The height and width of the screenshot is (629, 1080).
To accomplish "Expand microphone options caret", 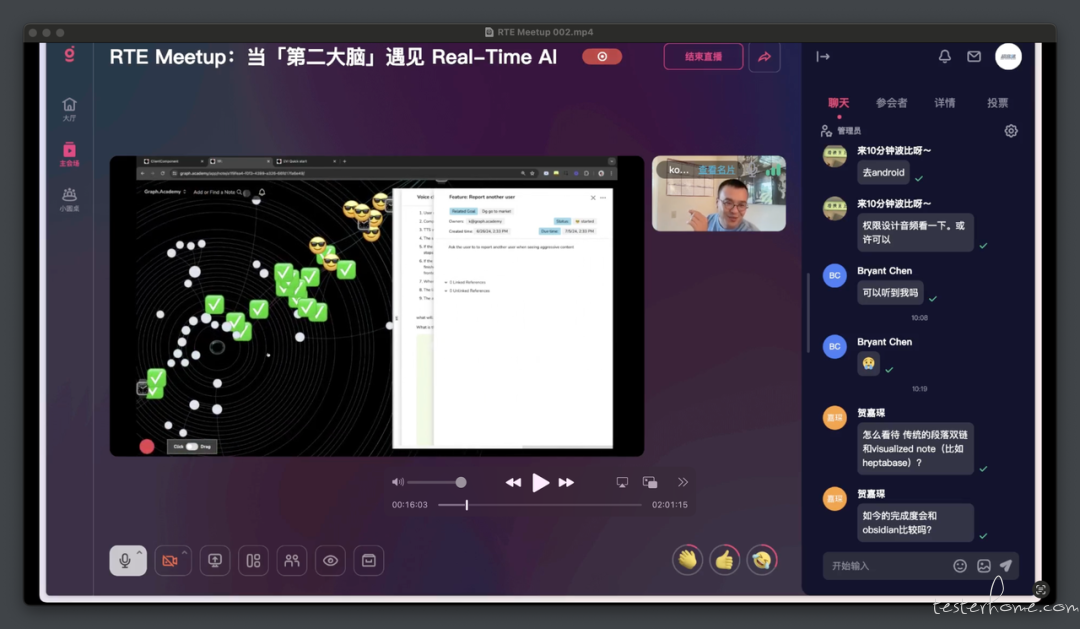I will point(140,553).
